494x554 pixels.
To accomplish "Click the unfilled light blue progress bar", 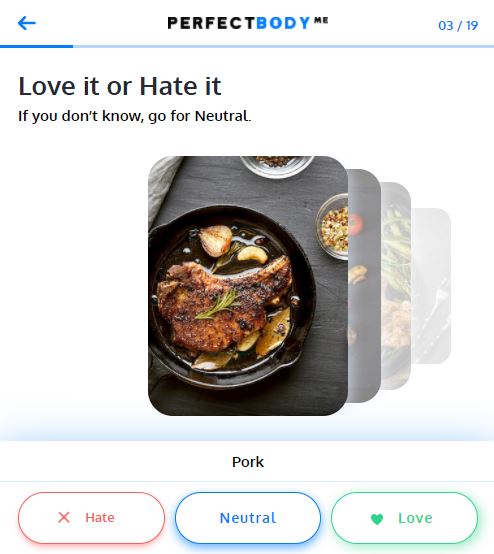I will coord(283,46).
